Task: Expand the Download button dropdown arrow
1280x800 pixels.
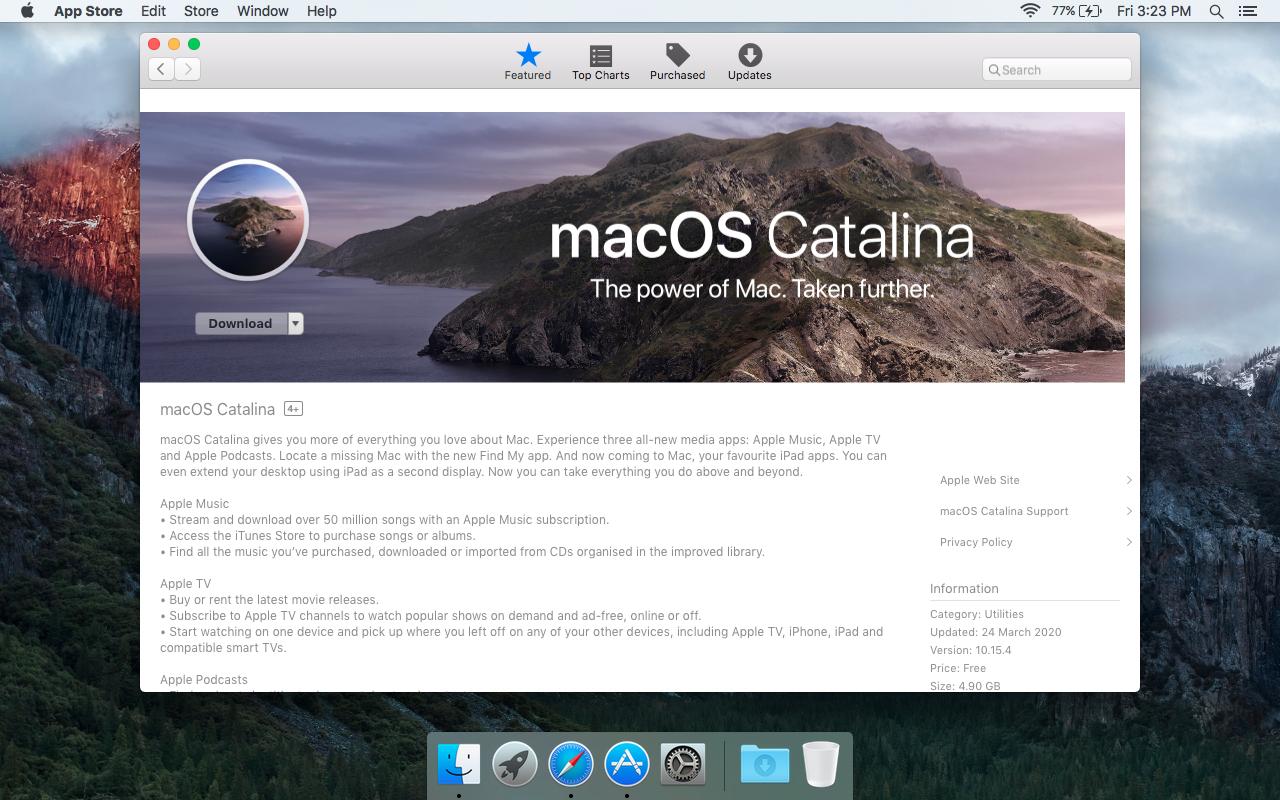Action: coord(295,323)
